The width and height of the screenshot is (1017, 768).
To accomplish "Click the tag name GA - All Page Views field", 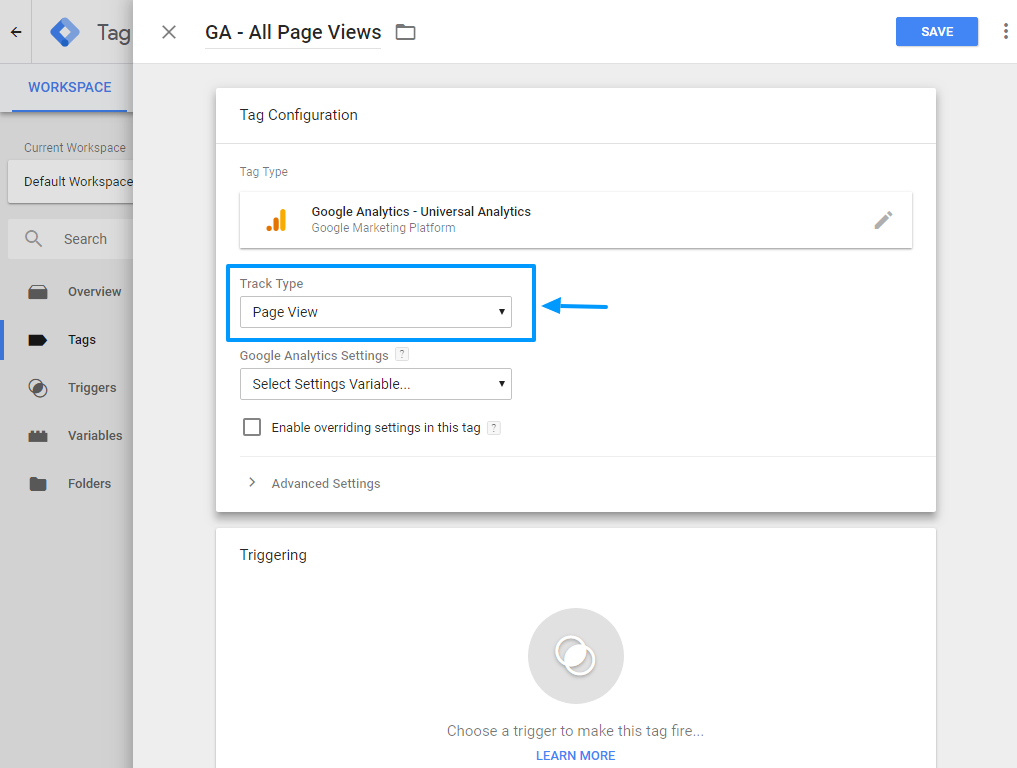I will point(292,32).
